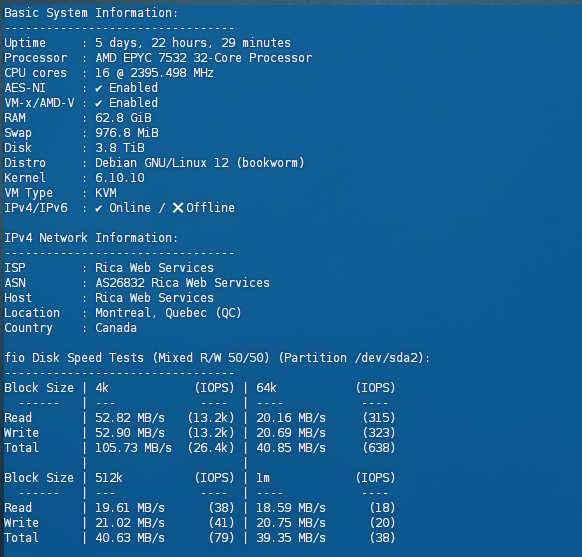This screenshot has height=557, width=582.
Task: Select 1m total speed '39.35 MB/s'
Action: 291,538
